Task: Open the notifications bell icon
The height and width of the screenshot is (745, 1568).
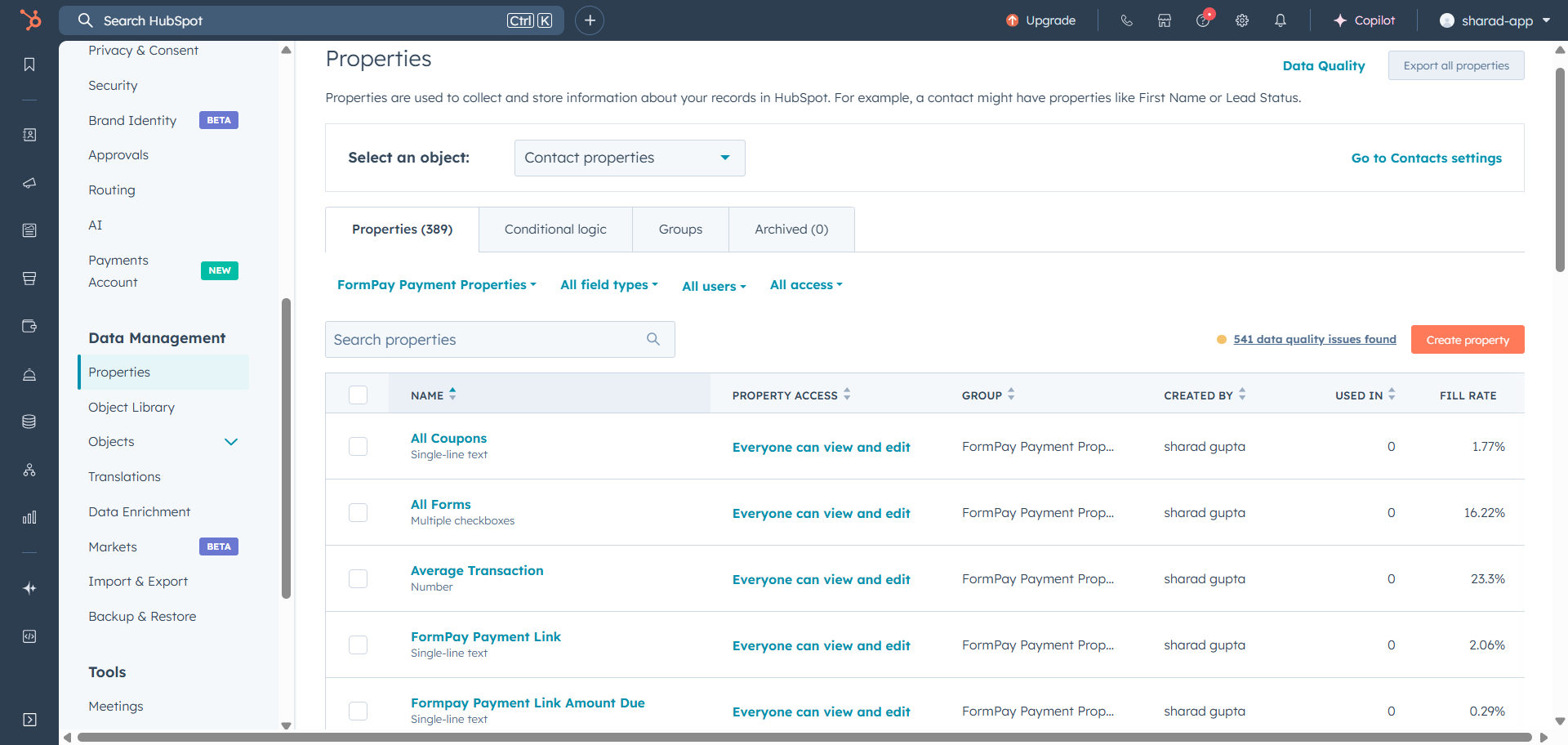Action: pos(1281,20)
